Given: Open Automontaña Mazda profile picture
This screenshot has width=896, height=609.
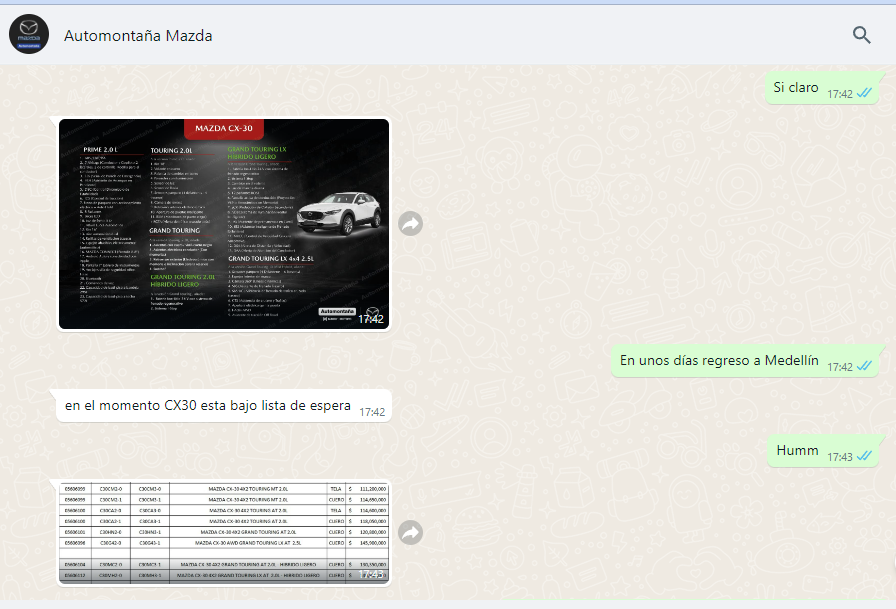Looking at the screenshot, I should 29,34.
